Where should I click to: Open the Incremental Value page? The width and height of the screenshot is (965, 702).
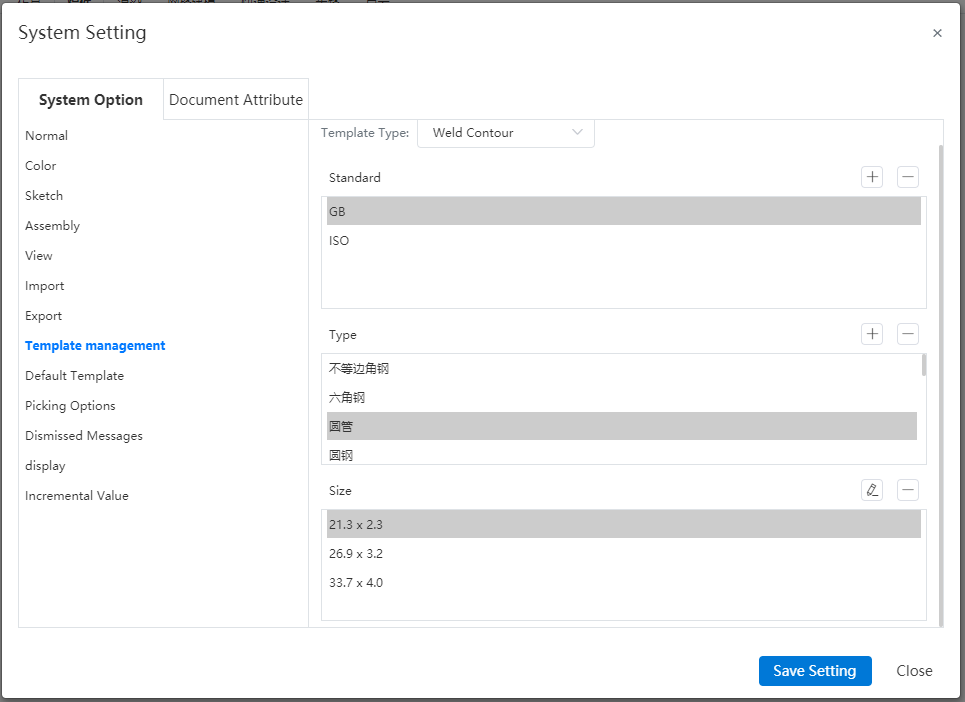pos(77,496)
